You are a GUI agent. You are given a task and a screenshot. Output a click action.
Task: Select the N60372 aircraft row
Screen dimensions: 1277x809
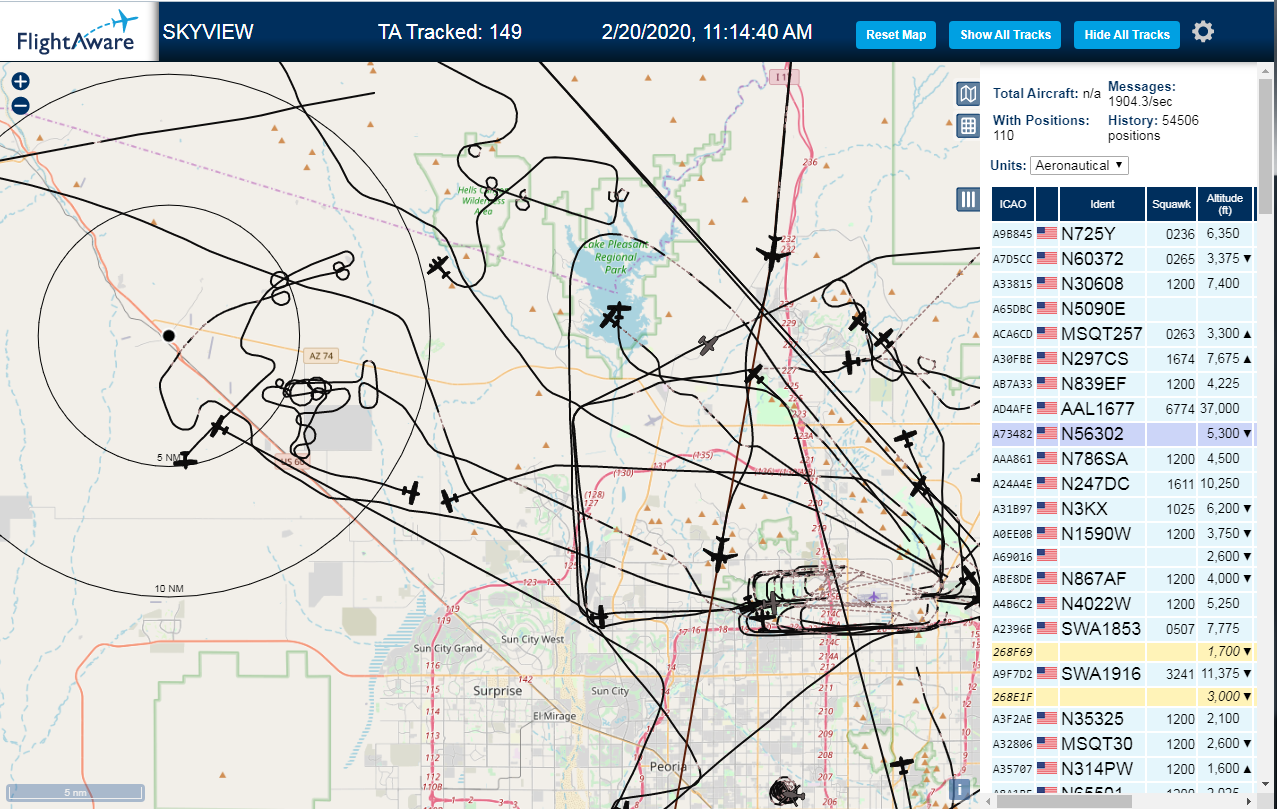coord(1124,259)
